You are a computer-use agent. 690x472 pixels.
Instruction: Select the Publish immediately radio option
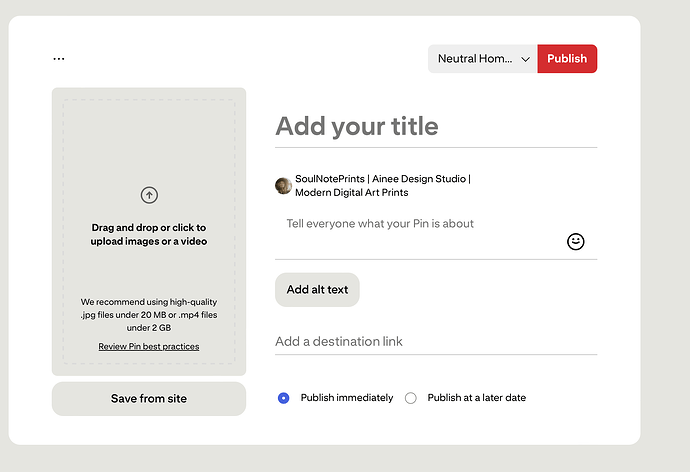pos(283,398)
